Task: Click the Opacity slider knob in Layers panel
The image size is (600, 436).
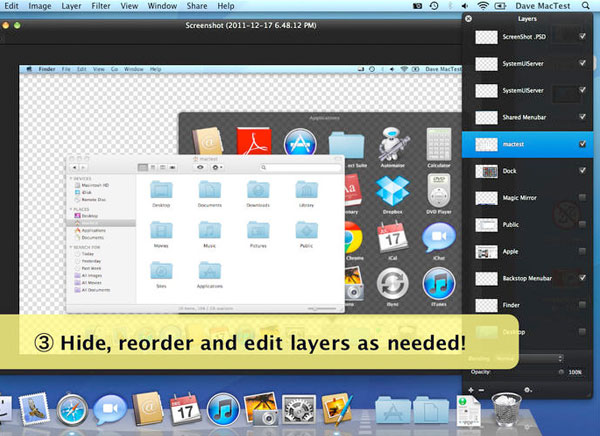Action: tap(561, 372)
